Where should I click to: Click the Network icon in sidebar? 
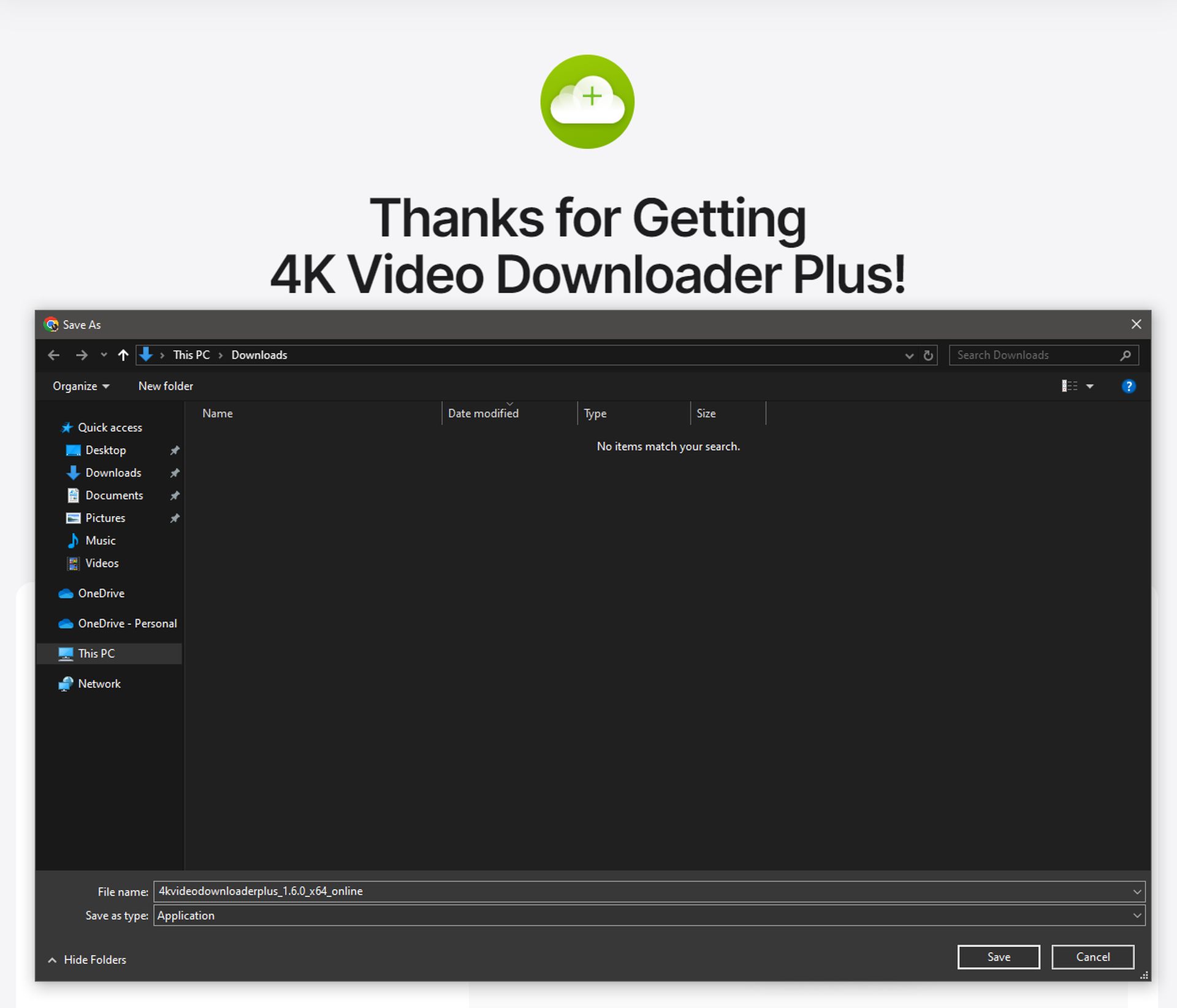[x=66, y=684]
